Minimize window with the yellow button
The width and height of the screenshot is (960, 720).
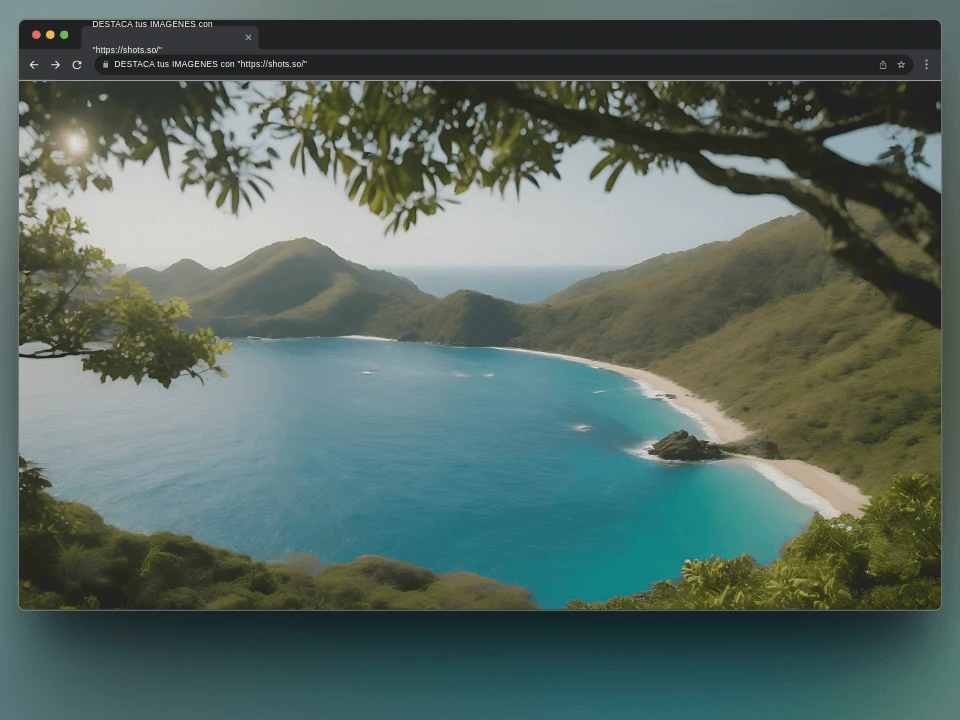click(x=50, y=35)
